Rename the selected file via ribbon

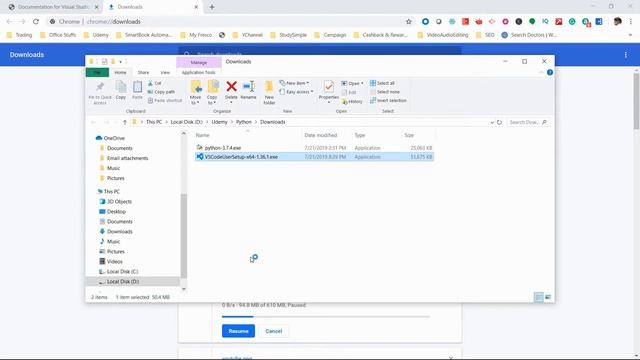click(248, 90)
